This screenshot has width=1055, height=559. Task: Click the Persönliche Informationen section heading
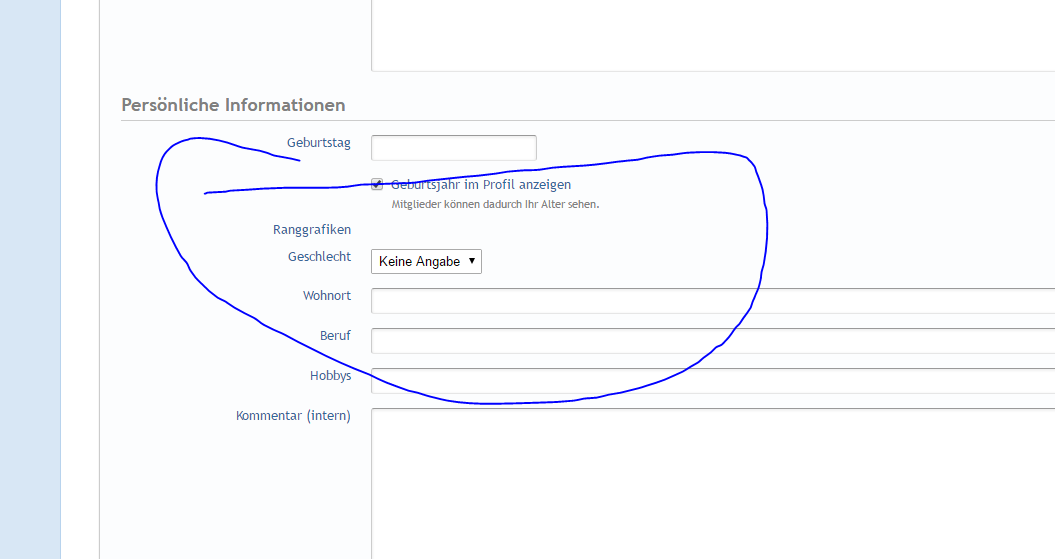[233, 105]
